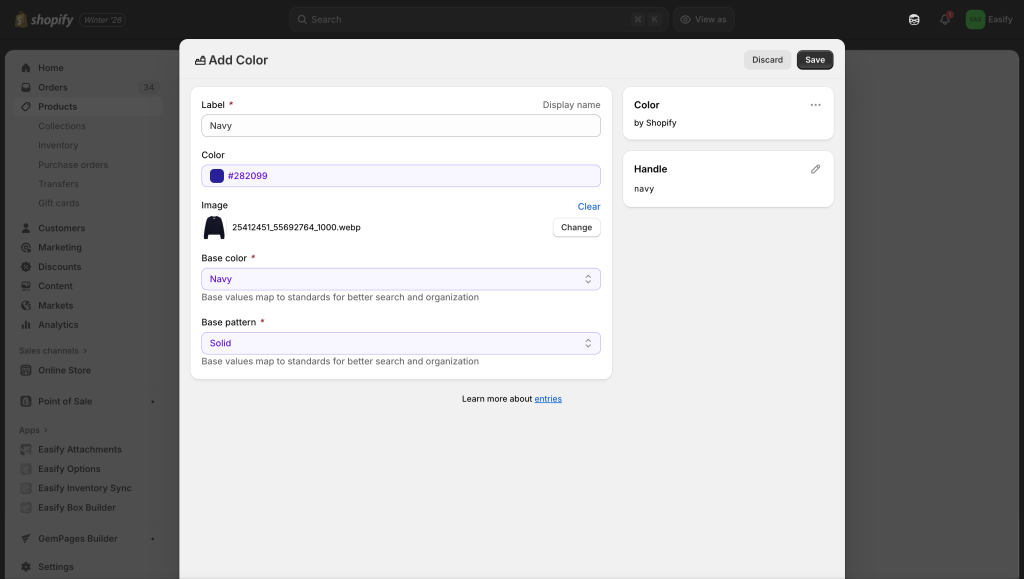This screenshot has height=579, width=1024.
Task: Follow the entries help link
Action: [x=548, y=399]
